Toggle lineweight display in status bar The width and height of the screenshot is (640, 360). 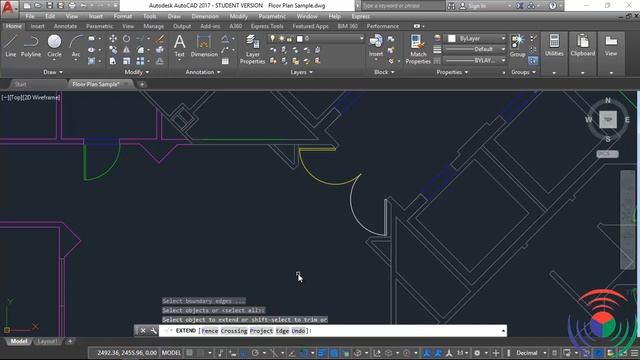click(x=322, y=353)
